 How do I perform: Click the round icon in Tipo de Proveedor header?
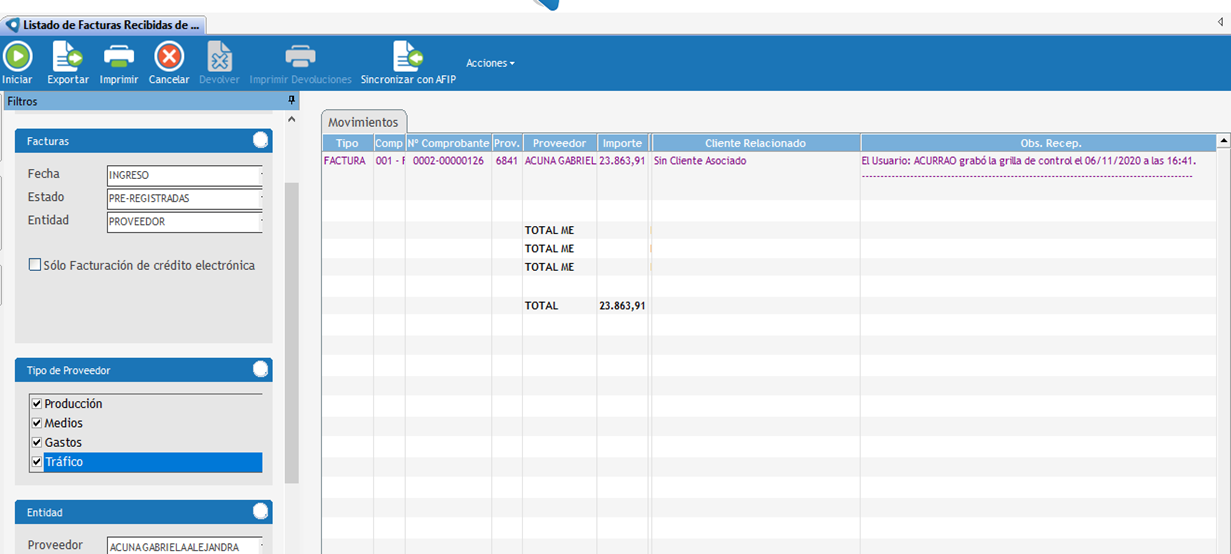tap(260, 370)
